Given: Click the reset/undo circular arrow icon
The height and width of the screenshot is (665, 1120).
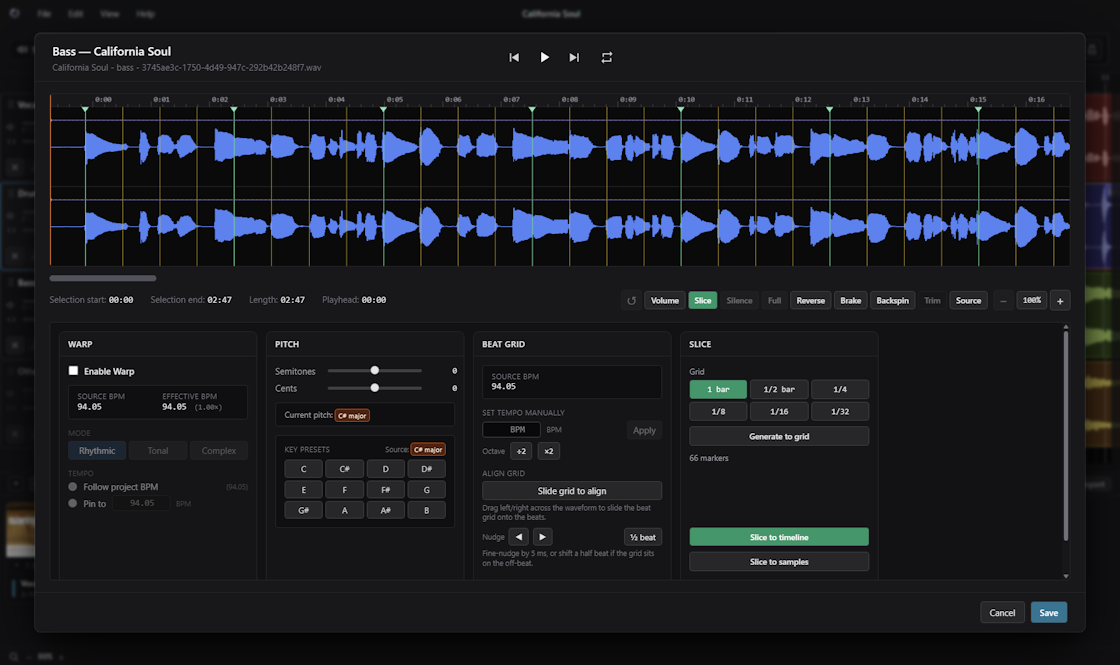Looking at the screenshot, I should [631, 301].
